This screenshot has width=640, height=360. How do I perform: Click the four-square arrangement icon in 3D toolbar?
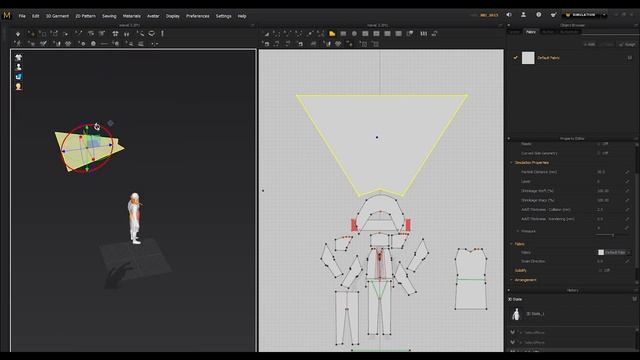116,34
